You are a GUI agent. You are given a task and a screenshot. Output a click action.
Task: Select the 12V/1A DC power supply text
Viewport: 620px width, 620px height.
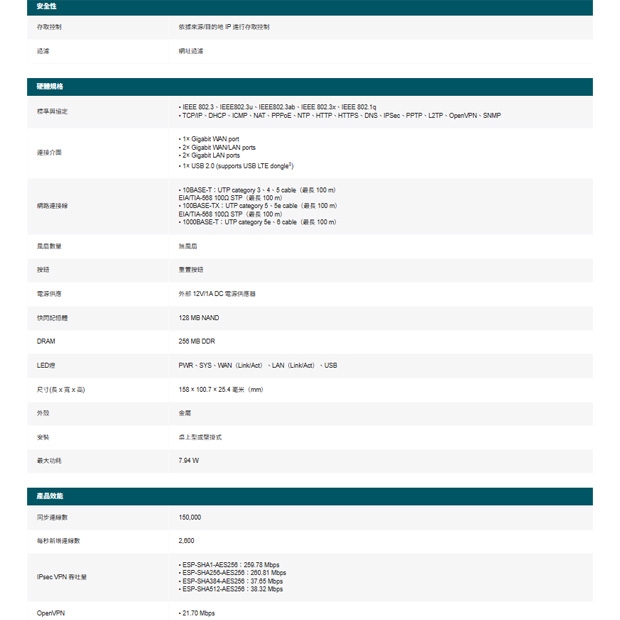click(217, 294)
